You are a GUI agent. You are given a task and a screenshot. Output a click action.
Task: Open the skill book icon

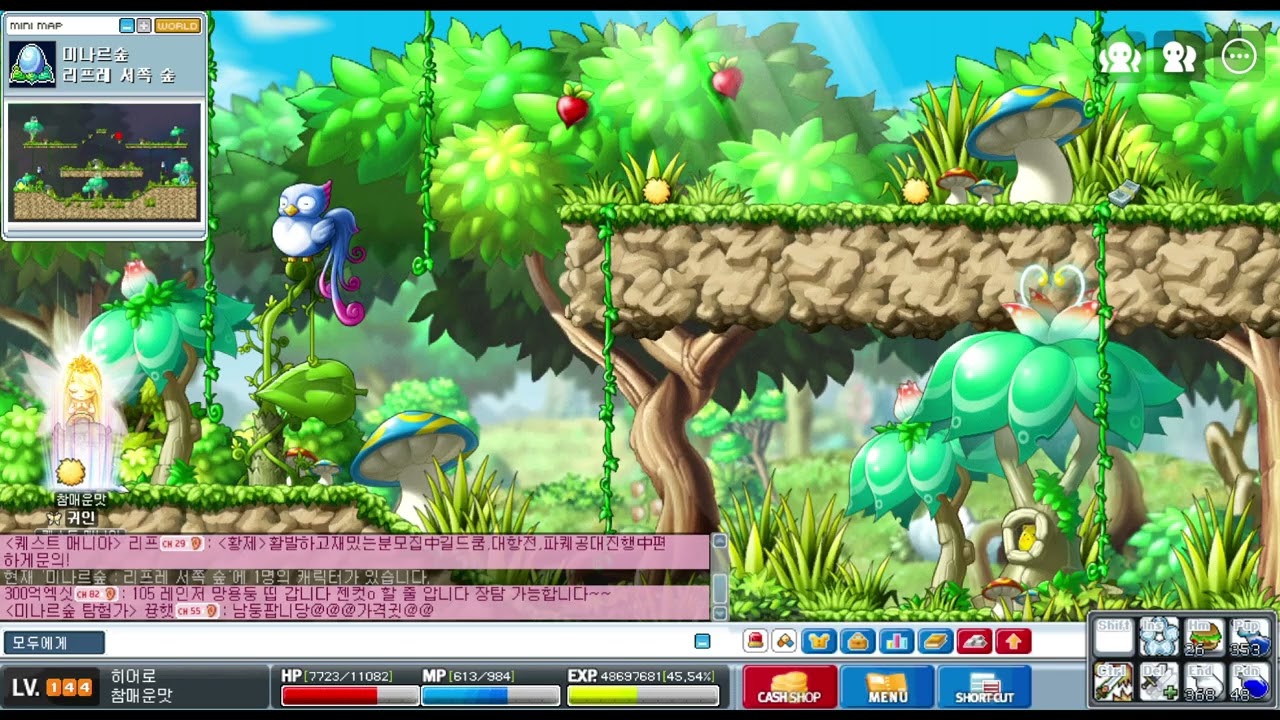click(935, 641)
